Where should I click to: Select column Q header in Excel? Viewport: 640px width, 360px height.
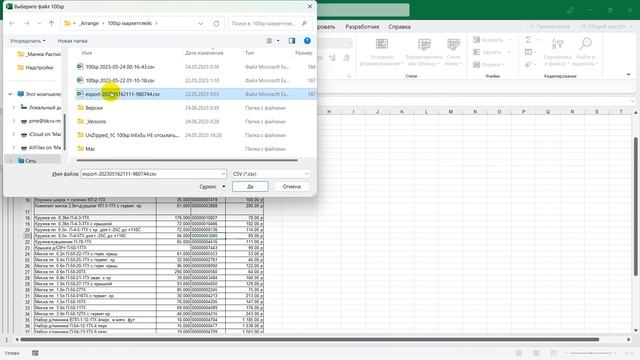(548, 111)
